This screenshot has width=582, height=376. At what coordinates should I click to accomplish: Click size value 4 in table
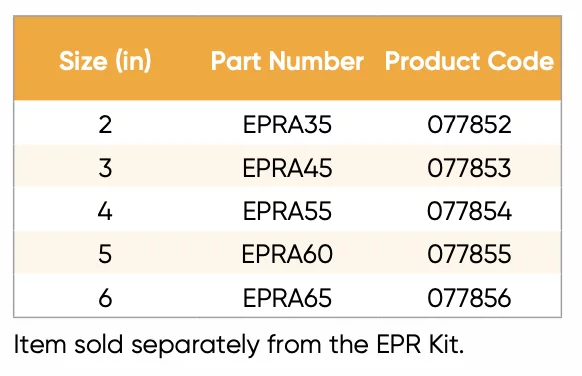coord(105,211)
